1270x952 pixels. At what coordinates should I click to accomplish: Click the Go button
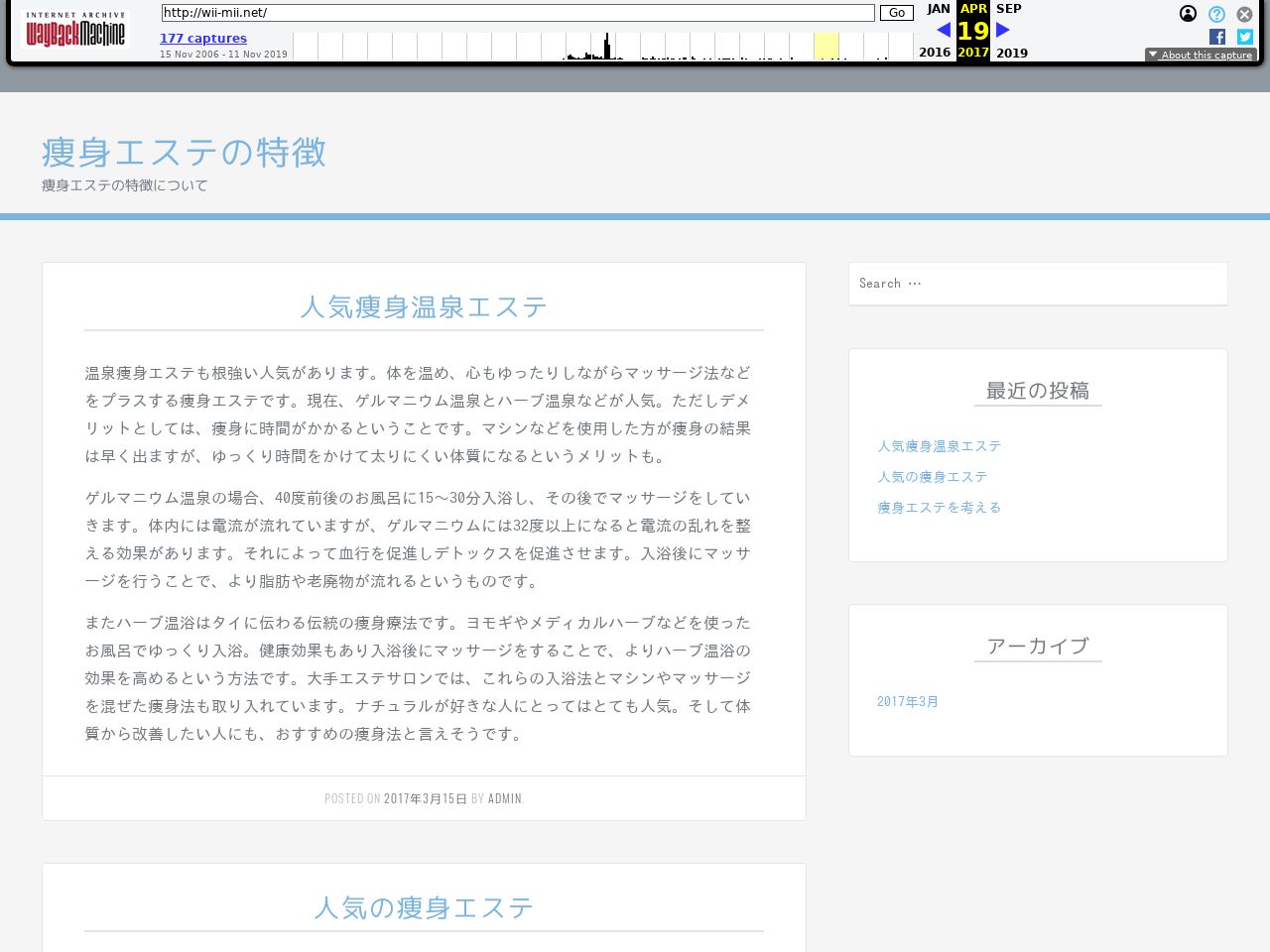[x=897, y=13]
